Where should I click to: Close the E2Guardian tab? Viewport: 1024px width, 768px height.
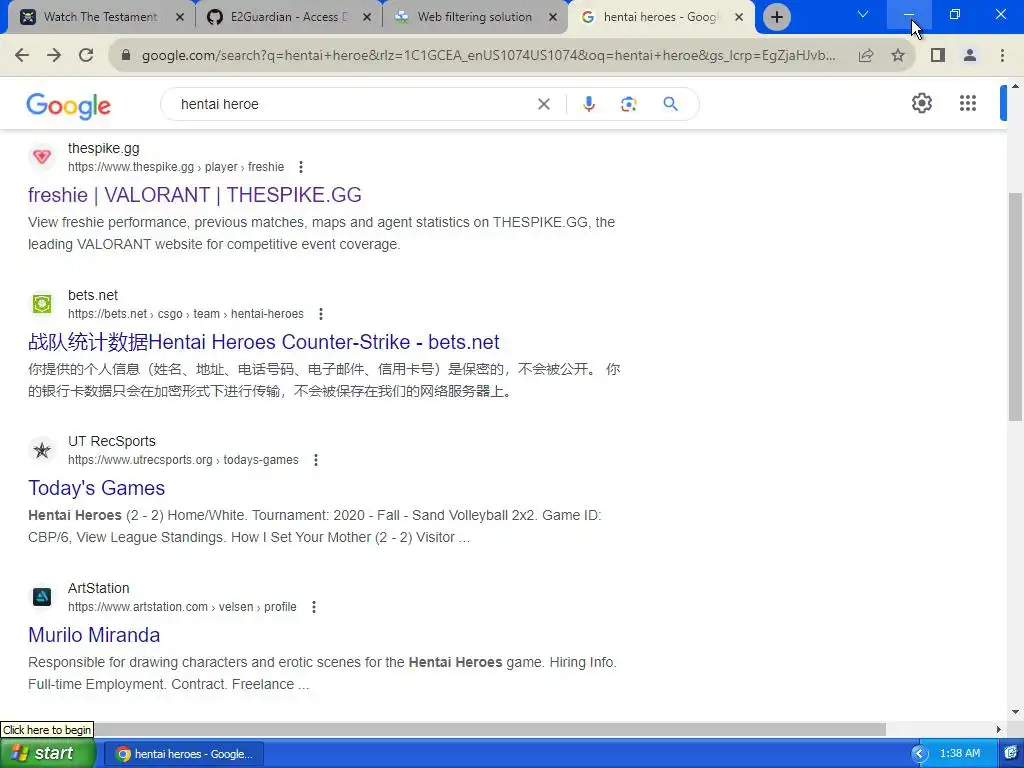[367, 17]
